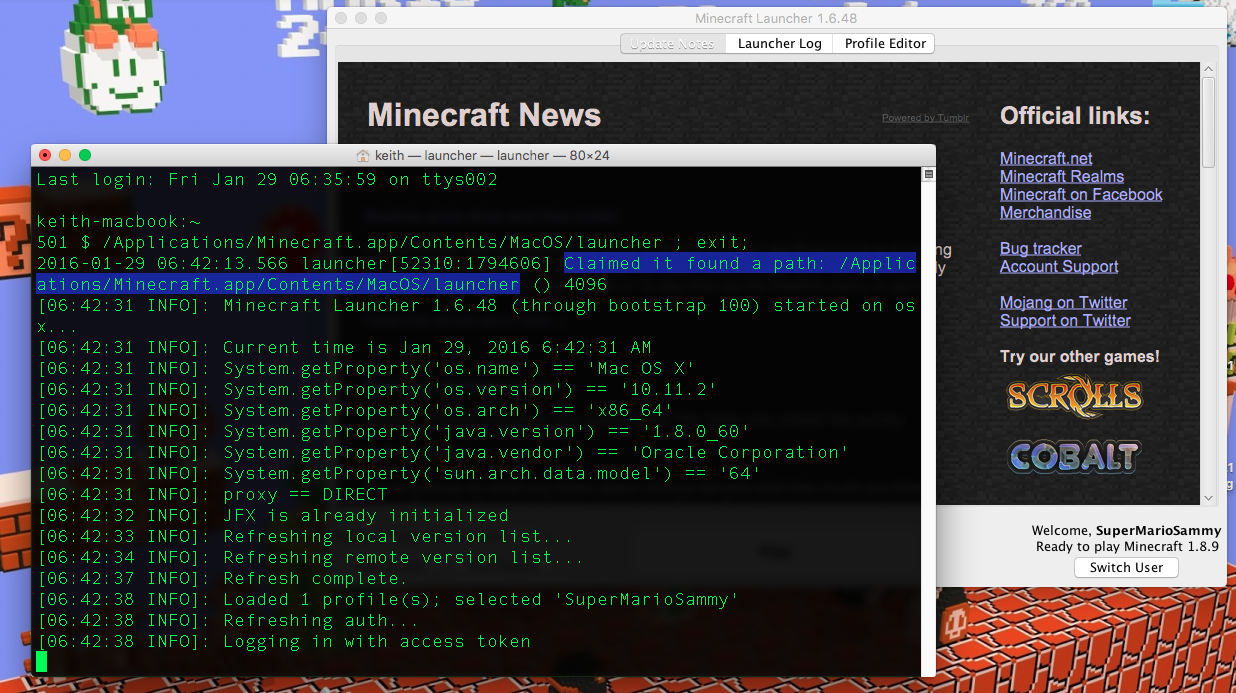This screenshot has height=693, width=1236.
Task: Open the Launcher Log tab
Action: click(779, 44)
